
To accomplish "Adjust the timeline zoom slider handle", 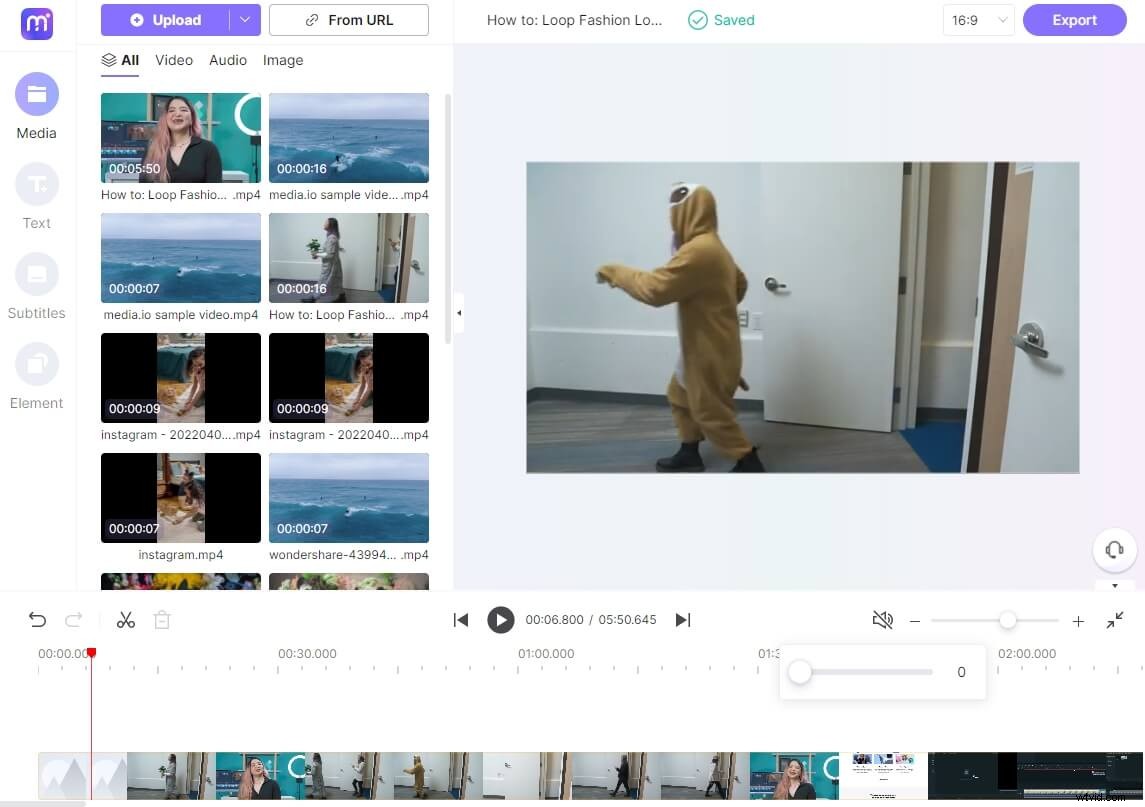I will pos(1007,620).
